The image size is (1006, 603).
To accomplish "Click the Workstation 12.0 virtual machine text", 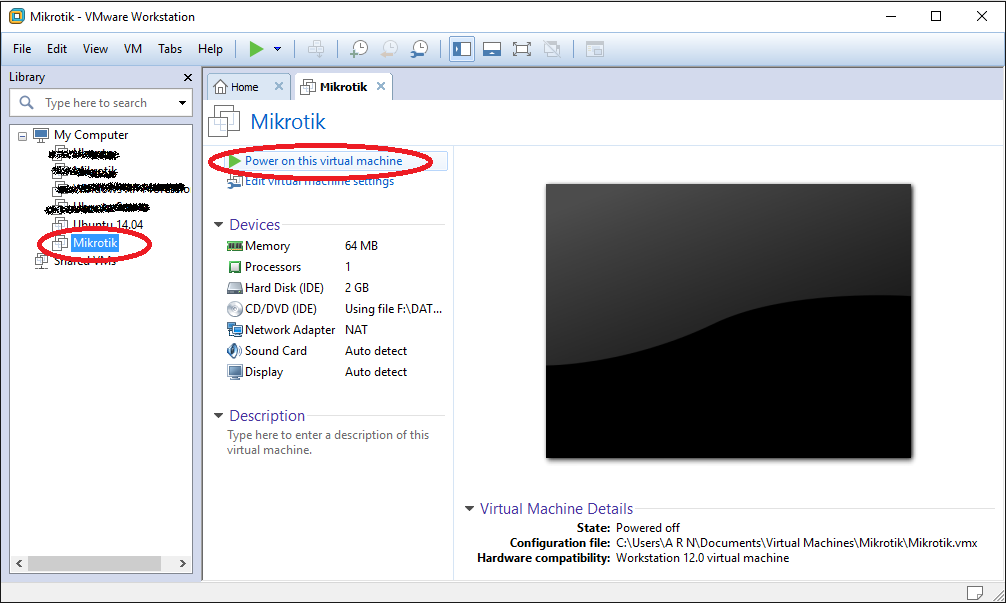I will [703, 558].
